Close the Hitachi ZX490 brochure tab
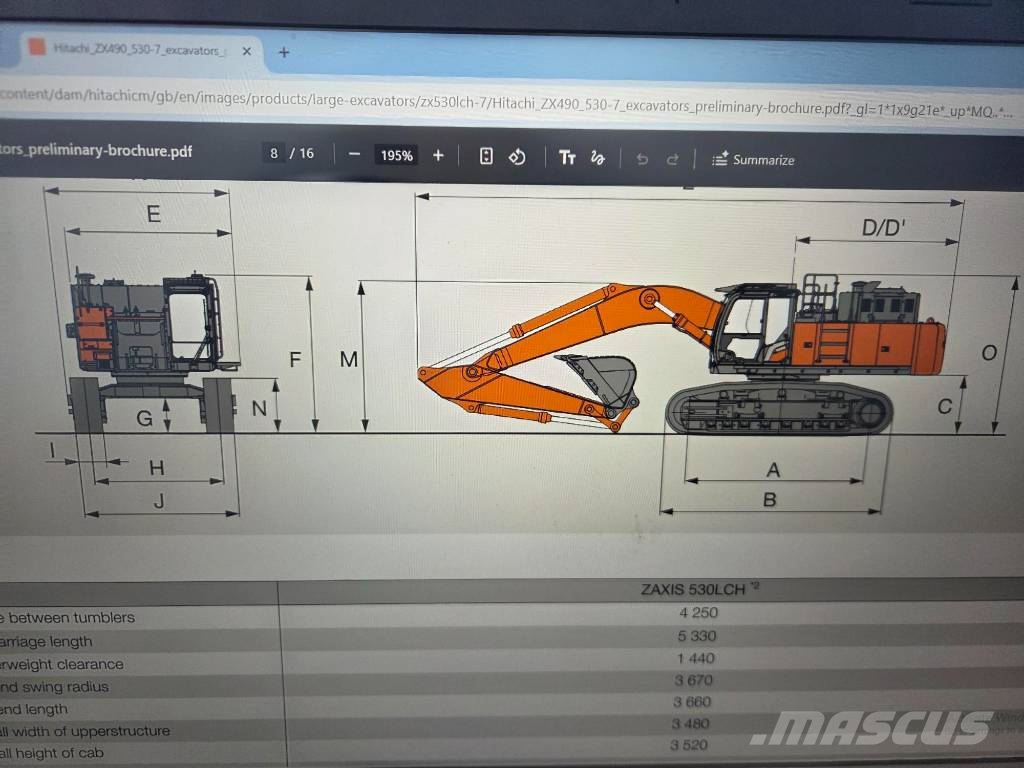This screenshot has height=768, width=1024. click(x=247, y=51)
